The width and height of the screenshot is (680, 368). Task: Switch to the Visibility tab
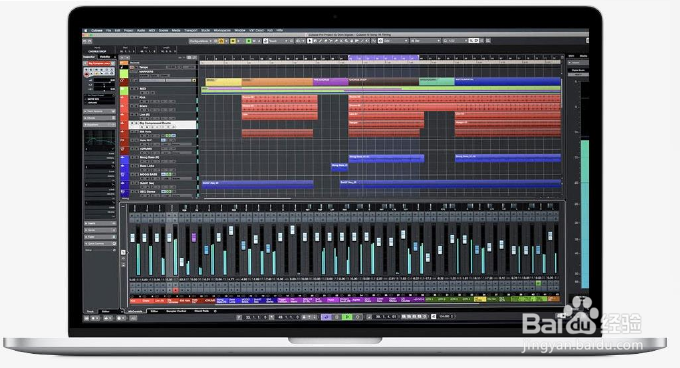(x=105, y=57)
